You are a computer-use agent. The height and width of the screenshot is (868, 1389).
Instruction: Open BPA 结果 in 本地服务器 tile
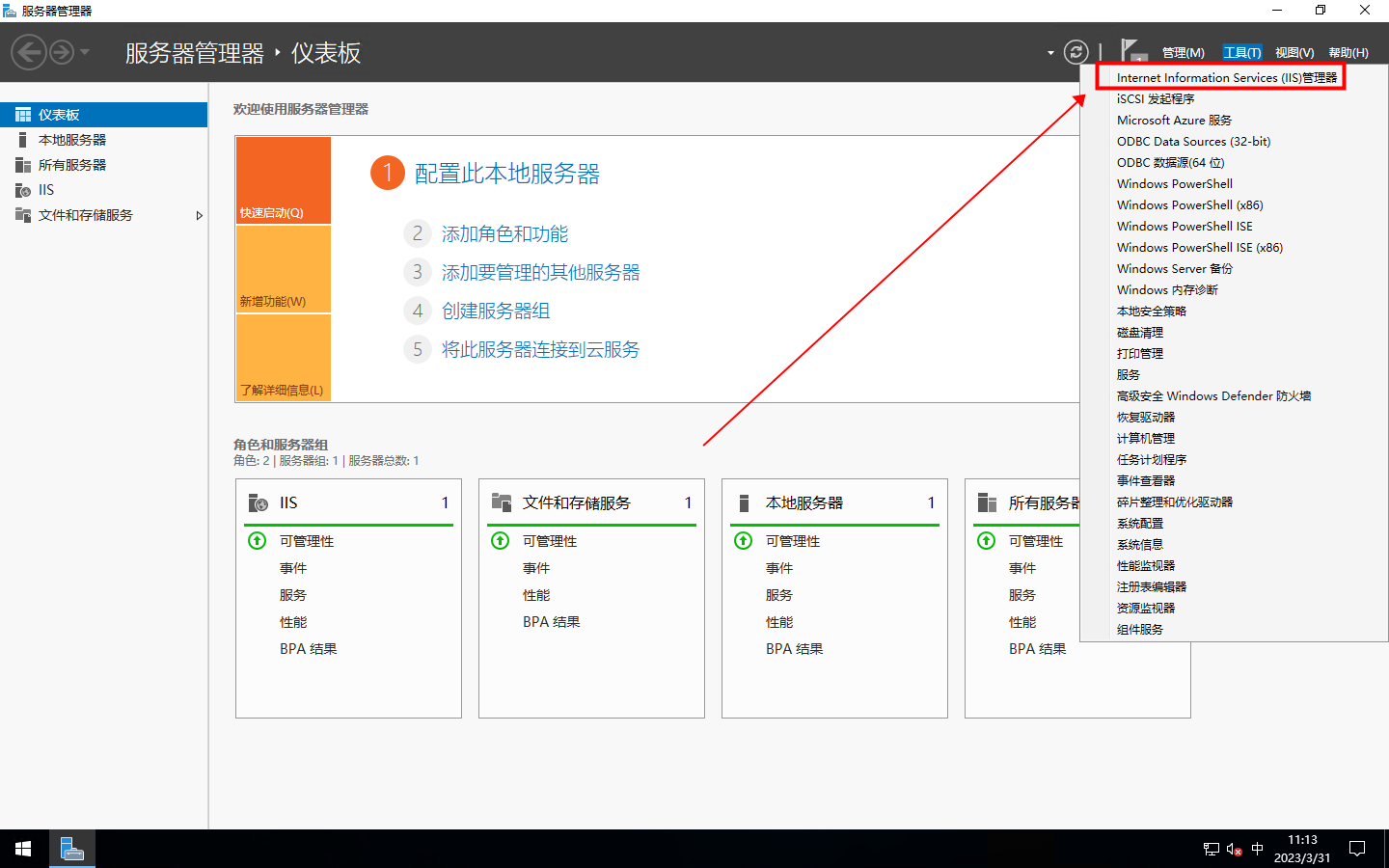pos(795,649)
